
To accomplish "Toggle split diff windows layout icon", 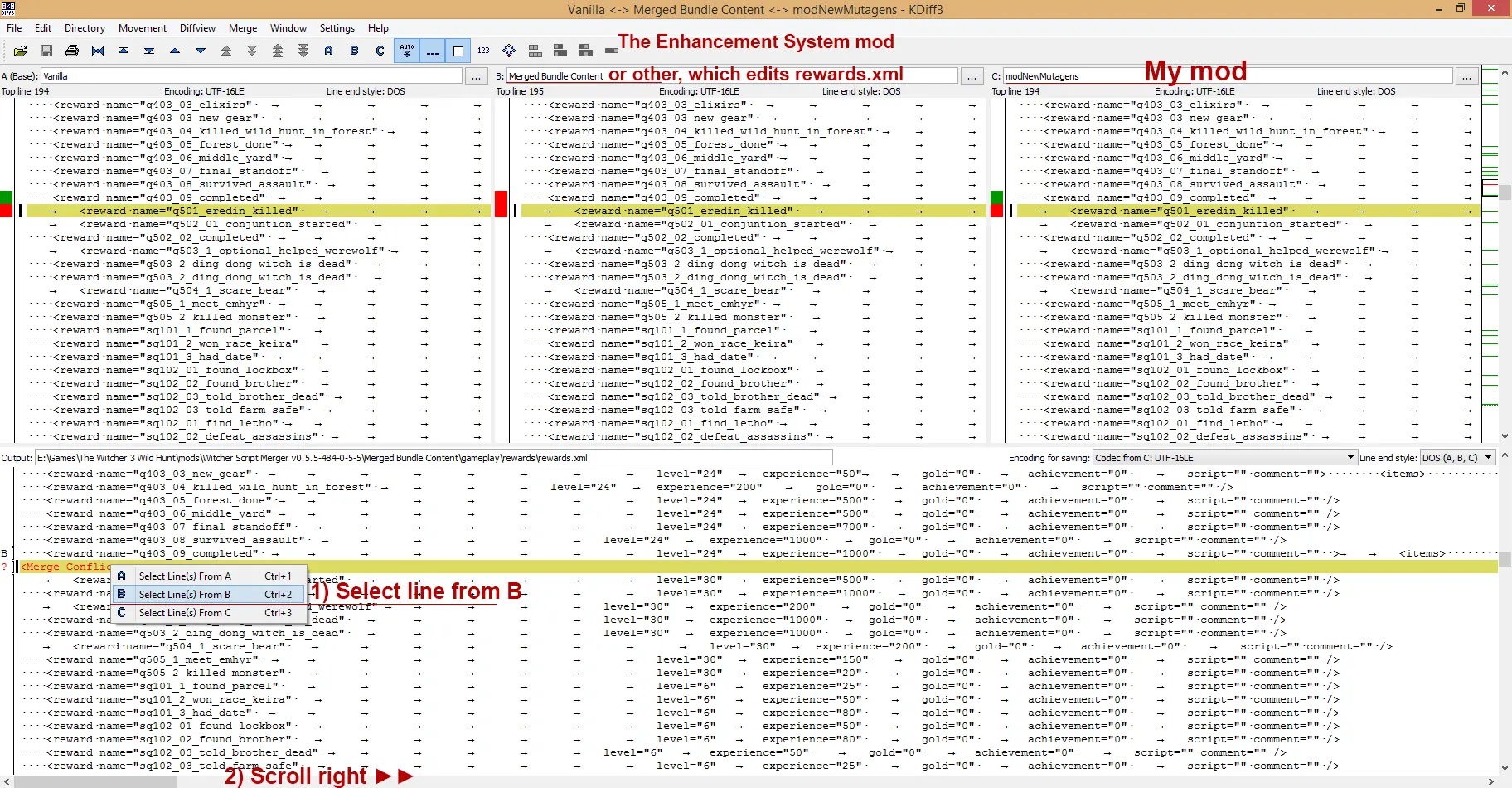I will (x=535, y=51).
